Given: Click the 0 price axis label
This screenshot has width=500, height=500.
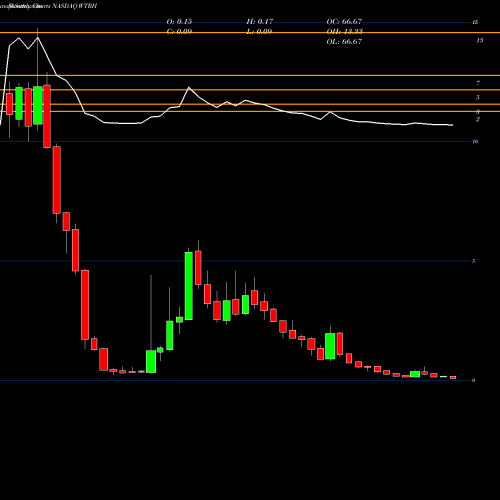Looking at the screenshot, I should pos(474,380).
